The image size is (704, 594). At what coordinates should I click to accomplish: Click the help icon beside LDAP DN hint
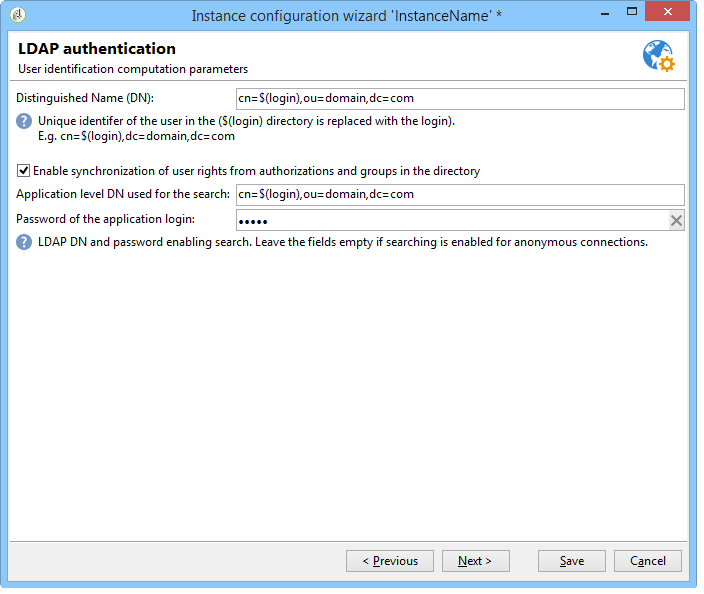click(x=24, y=242)
